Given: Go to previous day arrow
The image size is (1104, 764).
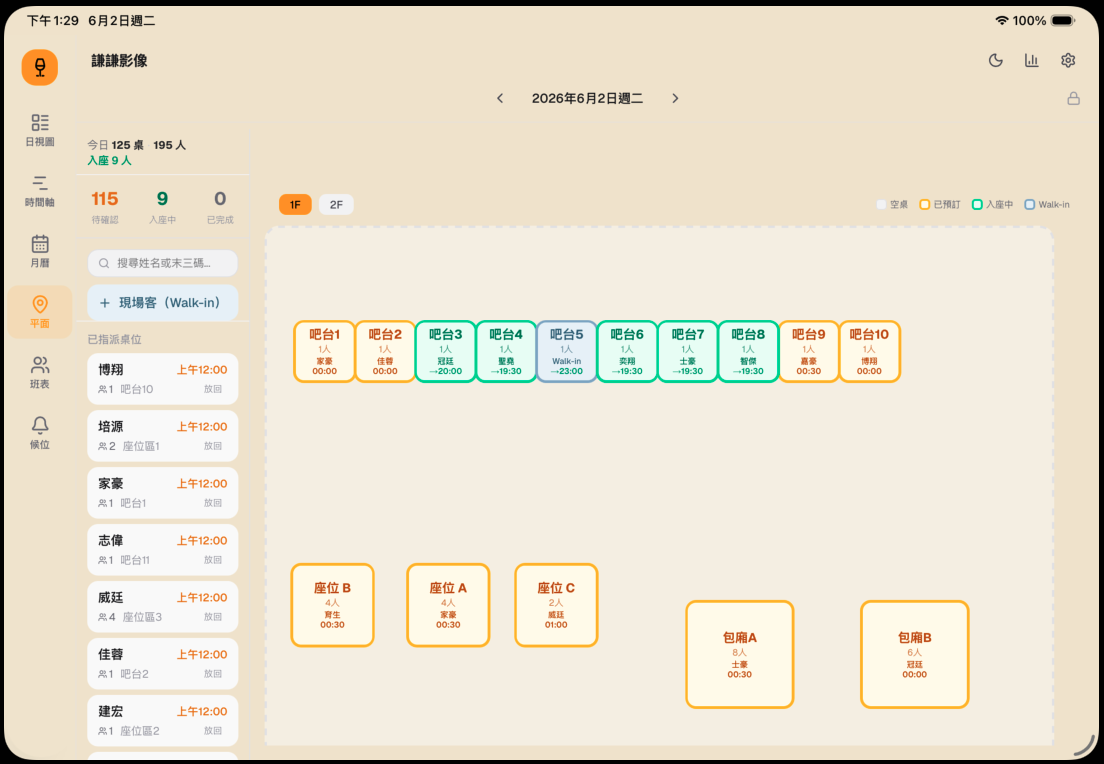Looking at the screenshot, I should click(x=500, y=99).
